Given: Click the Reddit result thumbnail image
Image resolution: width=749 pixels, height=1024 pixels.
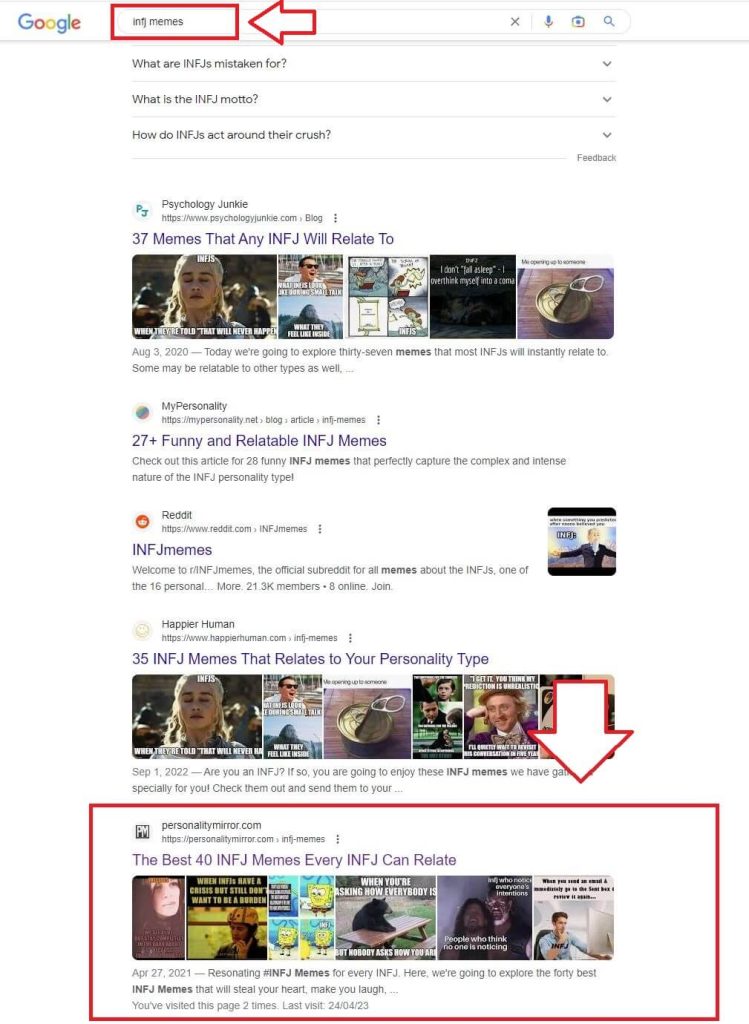Looking at the screenshot, I should 581,541.
